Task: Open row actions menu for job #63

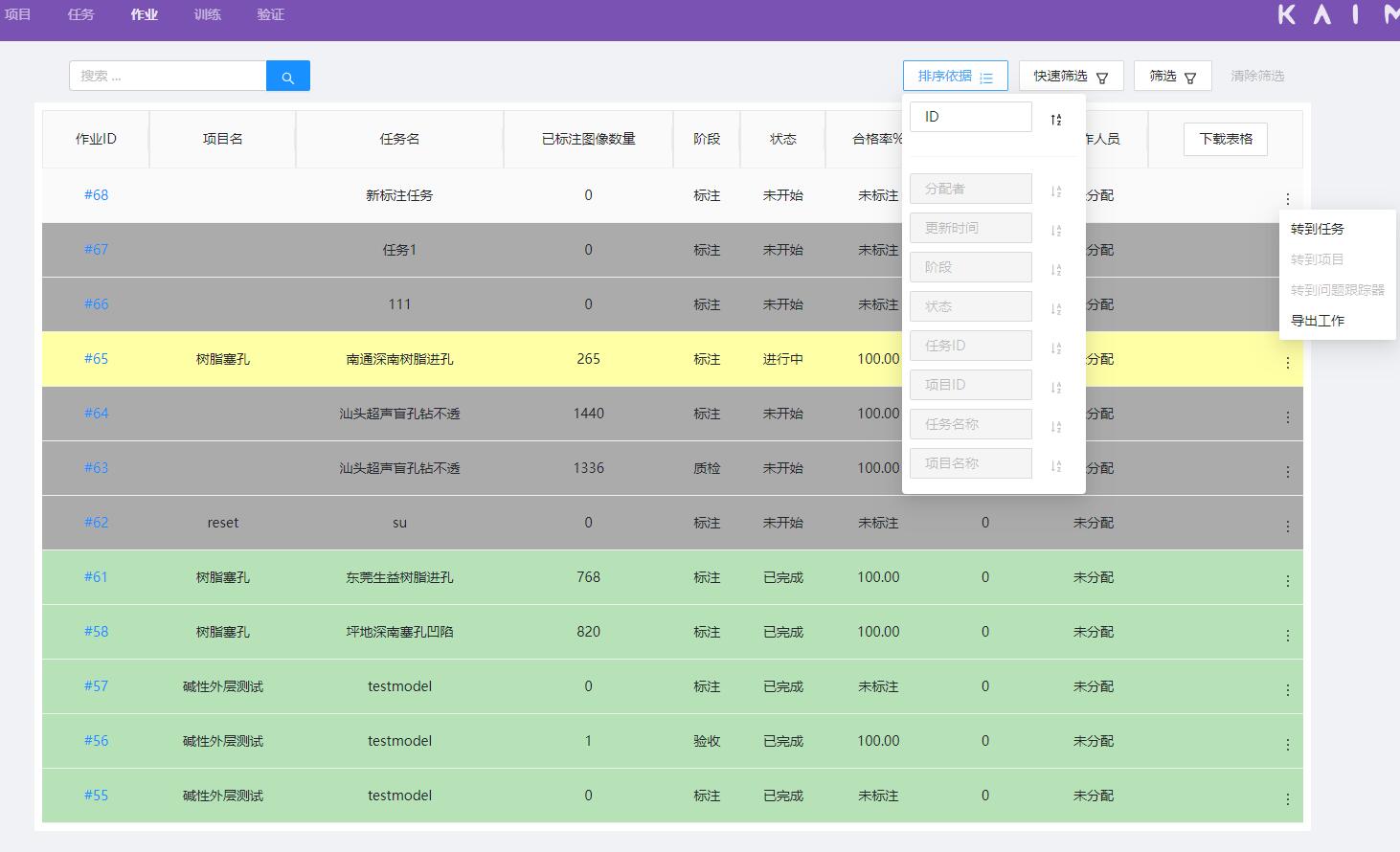Action: [x=1287, y=472]
